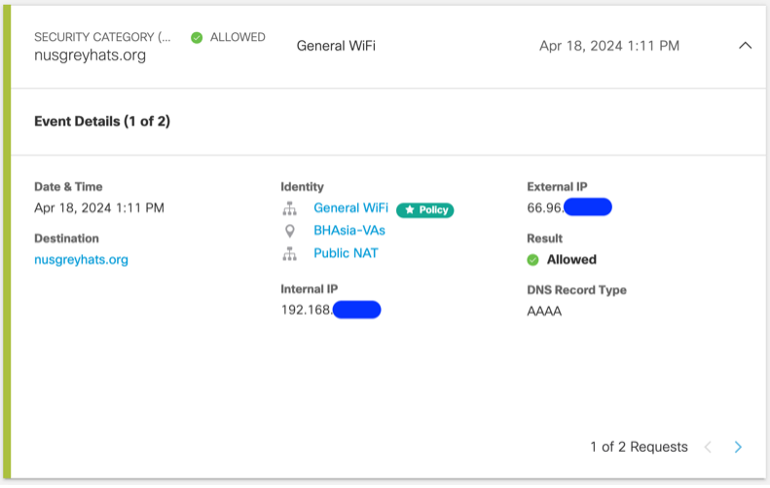Viewport: 770px width, 488px height.
Task: Click the green Allowed check icon in header
Action: pos(197,38)
